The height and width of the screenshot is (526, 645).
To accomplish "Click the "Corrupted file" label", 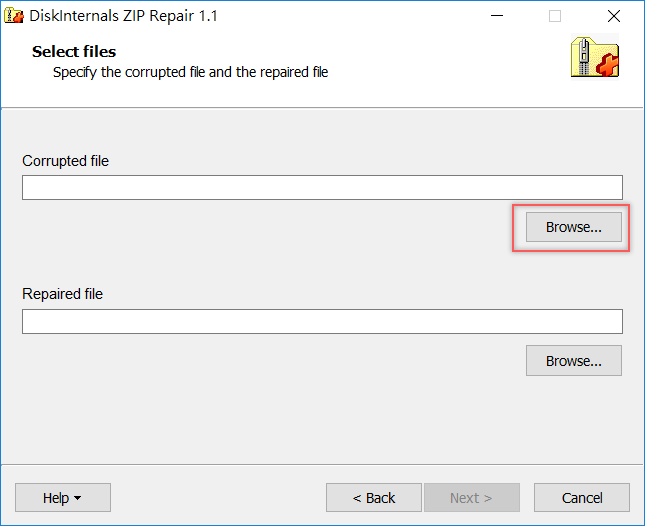I will tap(65, 161).
